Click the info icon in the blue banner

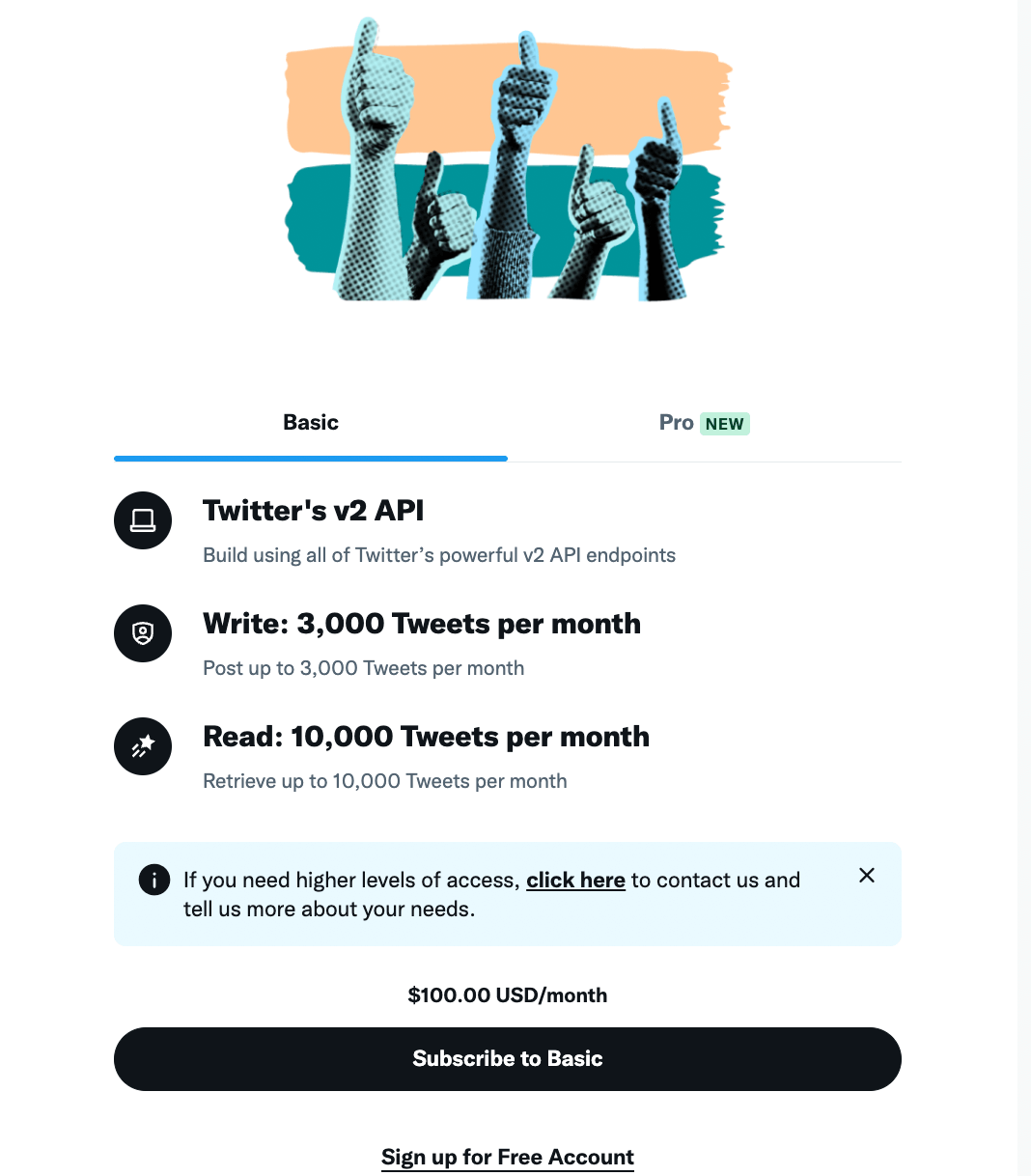[x=154, y=880]
